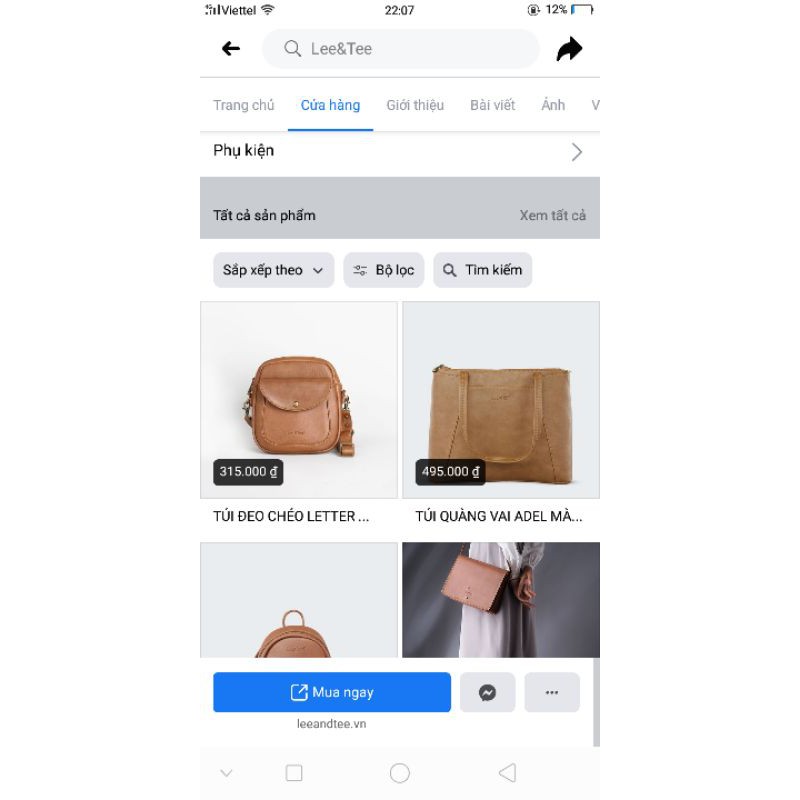Click Xem tất cả link
Image resolution: width=800 pixels, height=800 pixels.
pyautogui.click(x=553, y=215)
